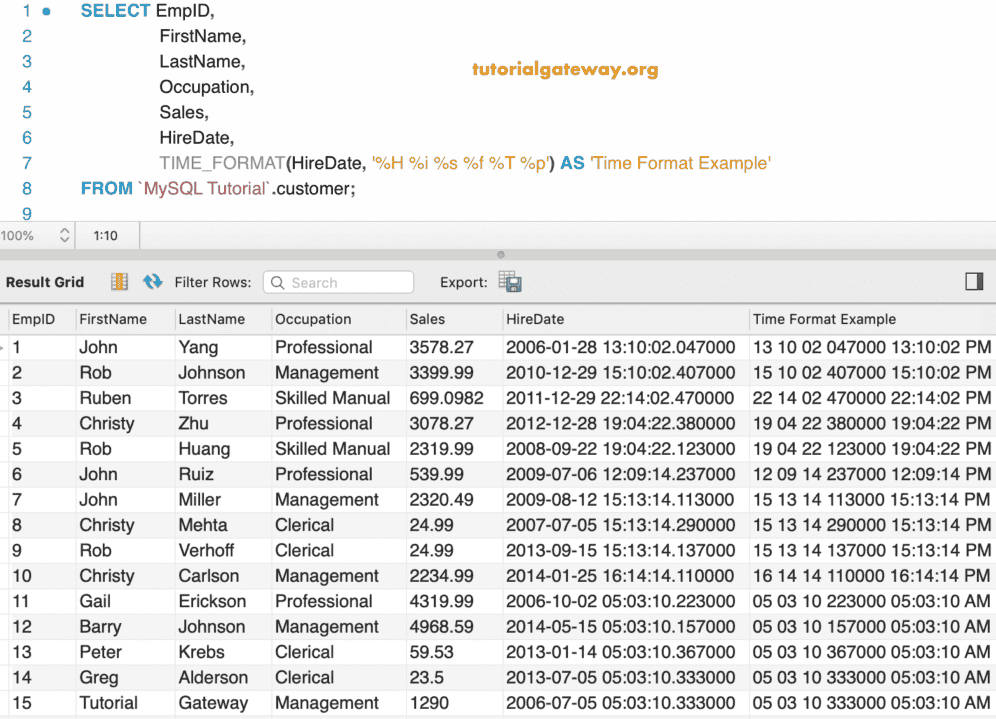
Task: Sort by LastName column header
Action: click(x=212, y=319)
